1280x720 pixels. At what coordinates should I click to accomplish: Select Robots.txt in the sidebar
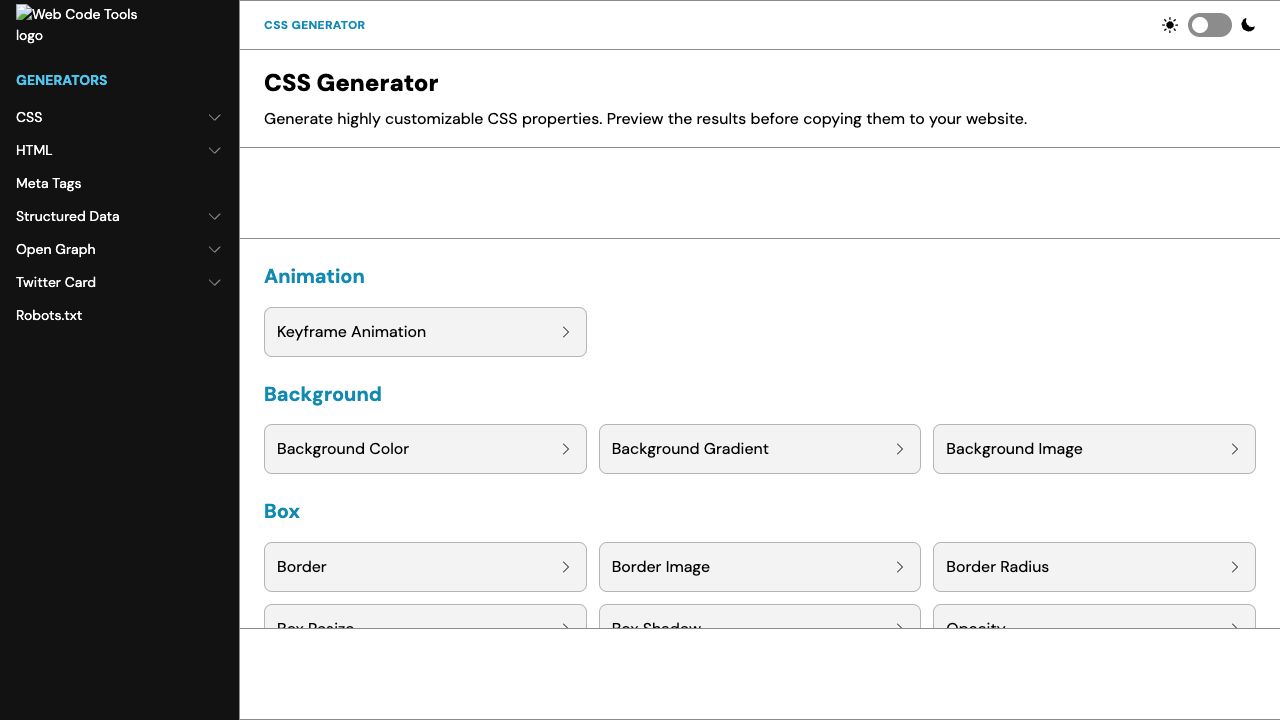[49, 315]
